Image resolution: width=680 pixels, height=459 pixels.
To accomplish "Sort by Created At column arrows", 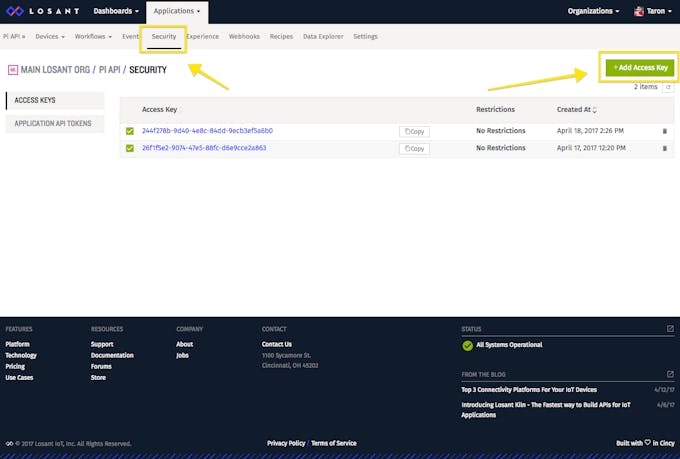I will (595, 110).
